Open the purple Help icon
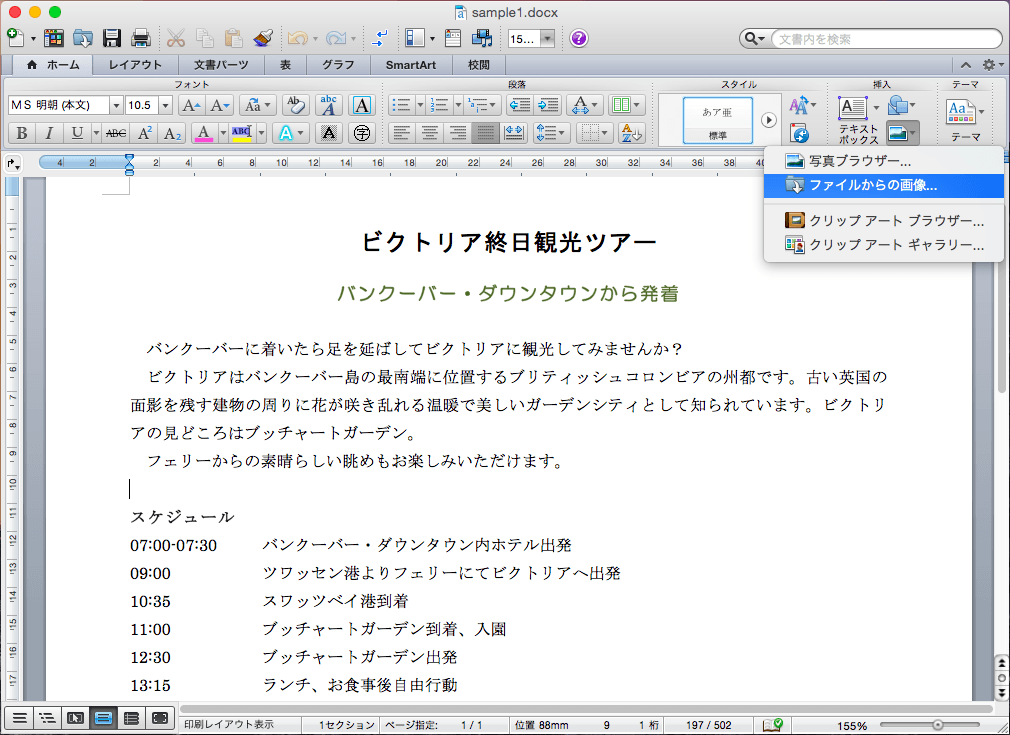This screenshot has height=735, width=1010. coord(579,39)
